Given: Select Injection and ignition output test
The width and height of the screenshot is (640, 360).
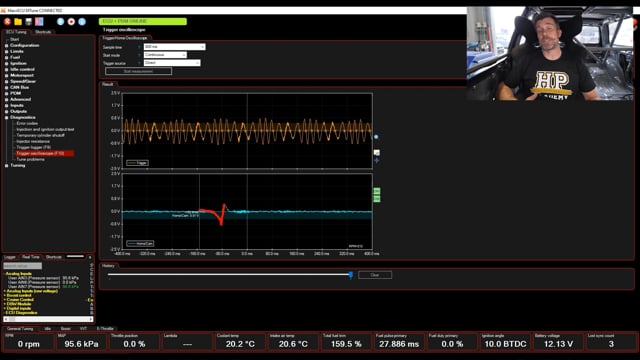Looking at the screenshot, I should tap(45, 129).
